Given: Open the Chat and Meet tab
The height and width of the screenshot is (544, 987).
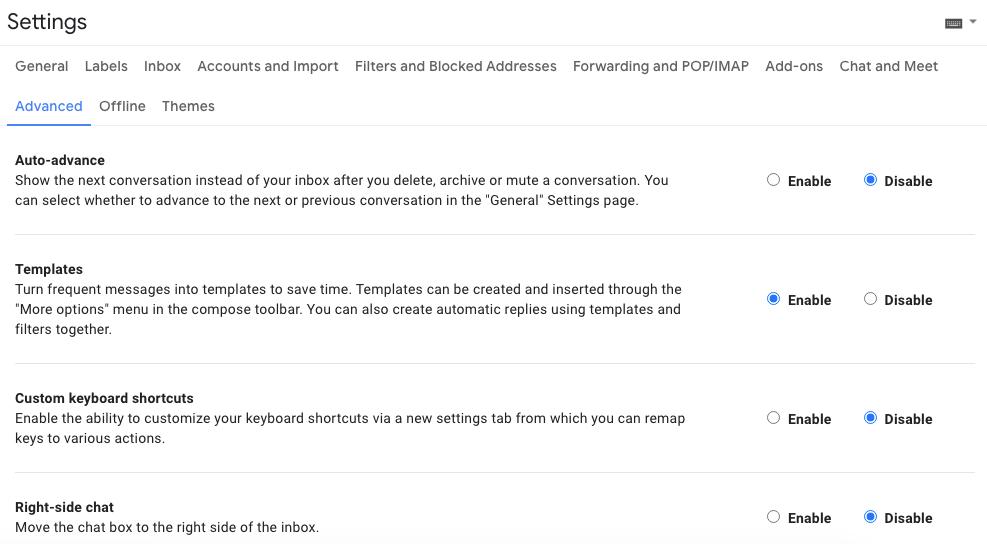Looking at the screenshot, I should 889,66.
